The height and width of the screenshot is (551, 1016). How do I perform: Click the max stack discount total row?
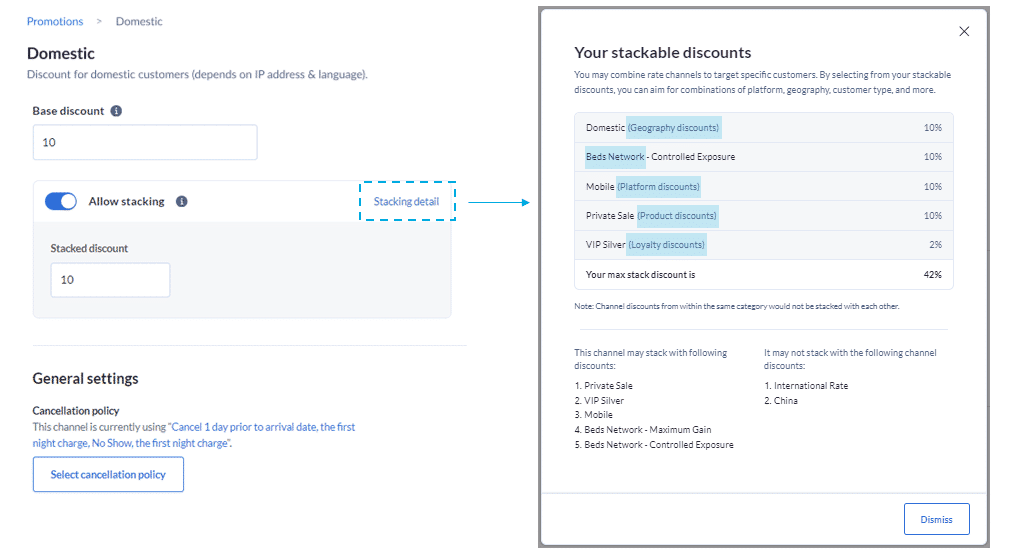point(763,274)
